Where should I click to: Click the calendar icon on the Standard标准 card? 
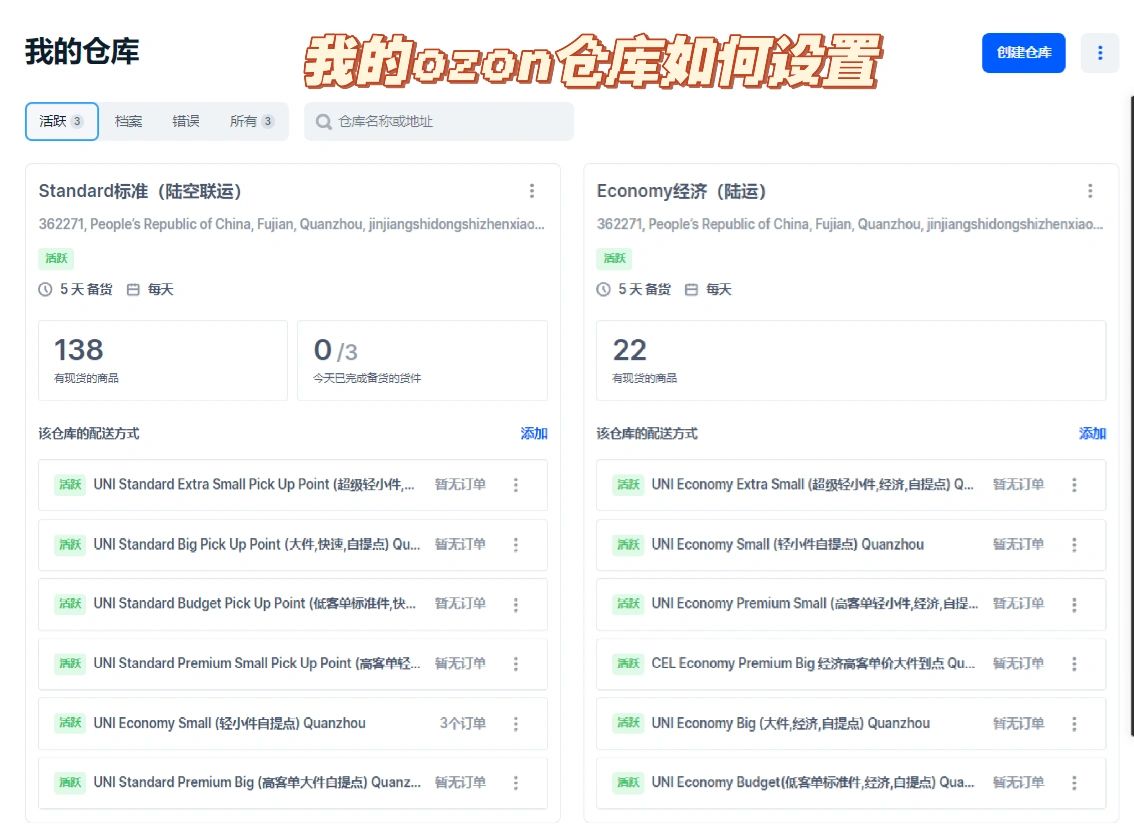point(133,289)
